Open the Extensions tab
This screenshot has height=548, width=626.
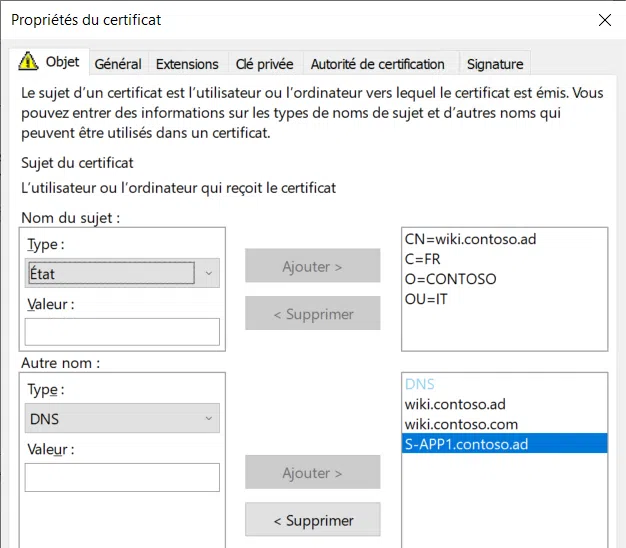click(187, 64)
